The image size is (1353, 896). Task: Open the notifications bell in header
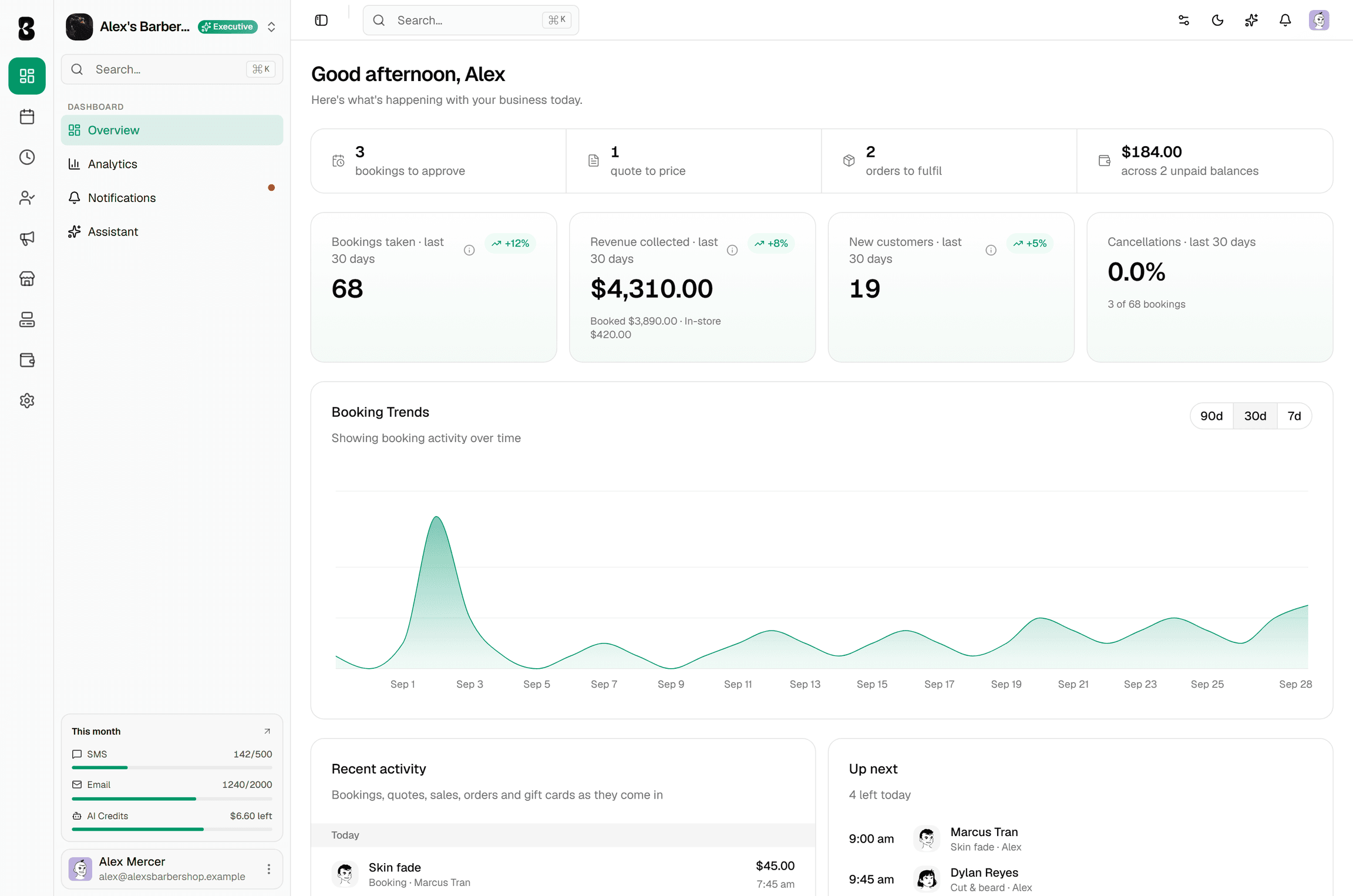point(1285,21)
